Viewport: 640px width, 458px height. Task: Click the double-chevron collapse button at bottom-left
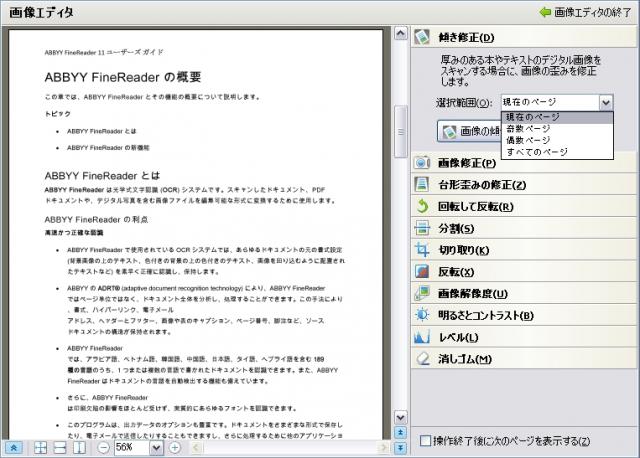click(x=13, y=448)
